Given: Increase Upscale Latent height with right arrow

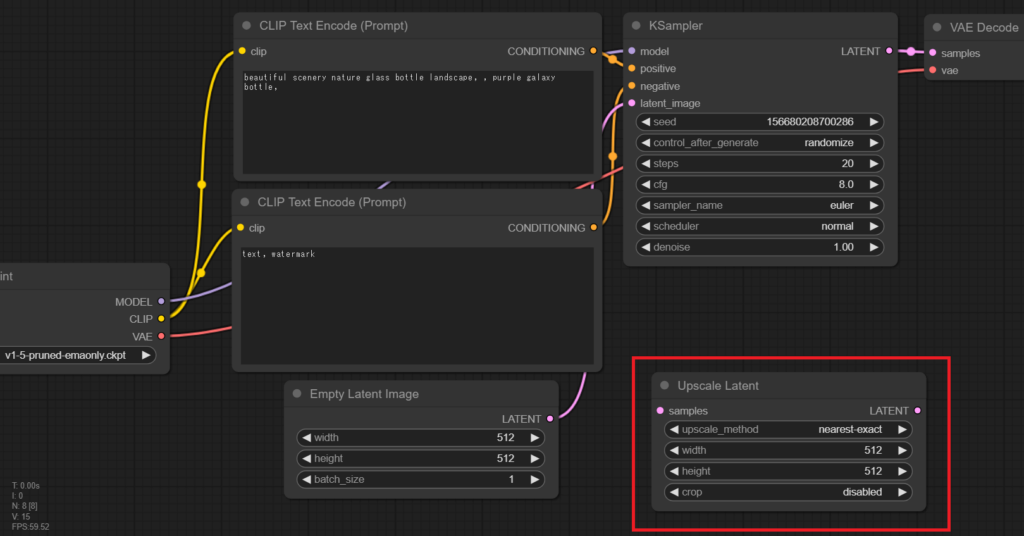Looking at the screenshot, I should click(901, 471).
